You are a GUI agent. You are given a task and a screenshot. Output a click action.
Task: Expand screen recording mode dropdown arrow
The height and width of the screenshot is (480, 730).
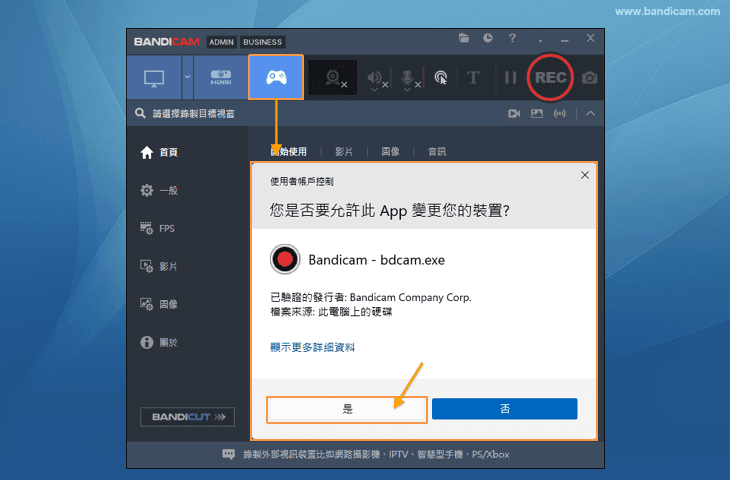[188, 77]
